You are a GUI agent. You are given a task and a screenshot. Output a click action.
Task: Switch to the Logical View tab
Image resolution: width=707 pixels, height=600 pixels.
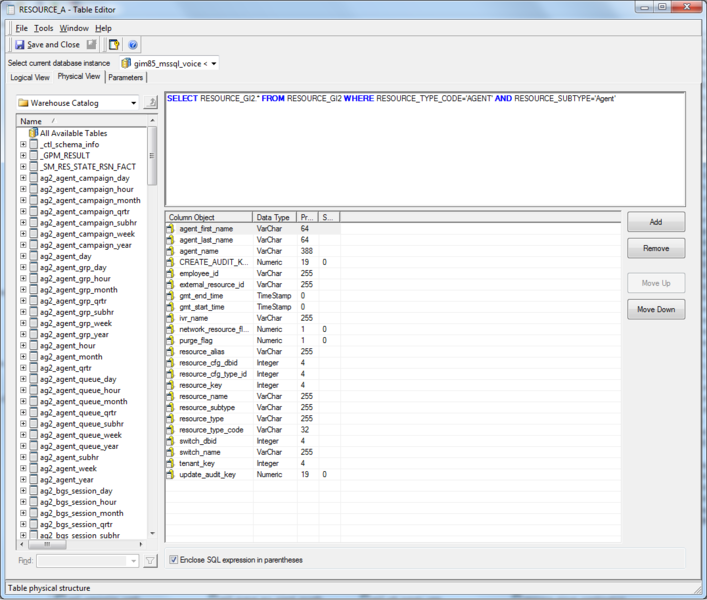tap(30, 78)
